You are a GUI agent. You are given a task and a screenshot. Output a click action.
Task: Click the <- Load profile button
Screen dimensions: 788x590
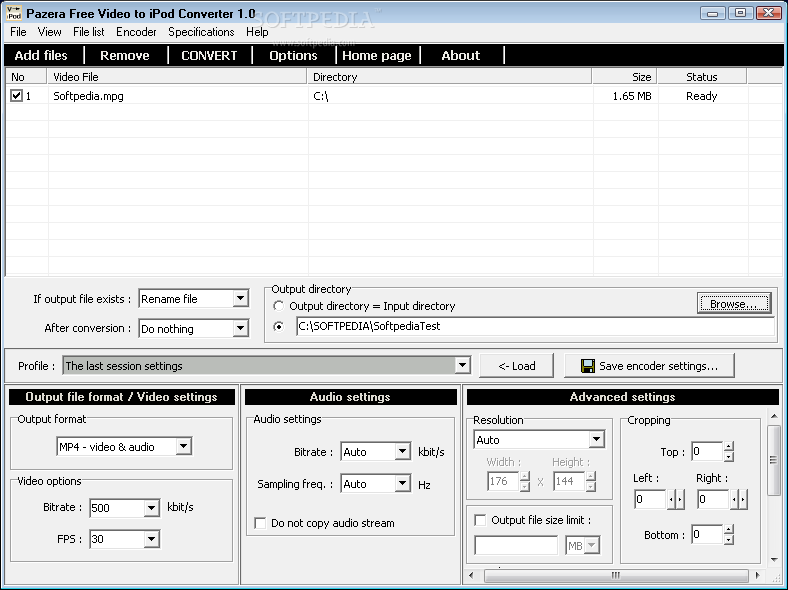pos(517,366)
